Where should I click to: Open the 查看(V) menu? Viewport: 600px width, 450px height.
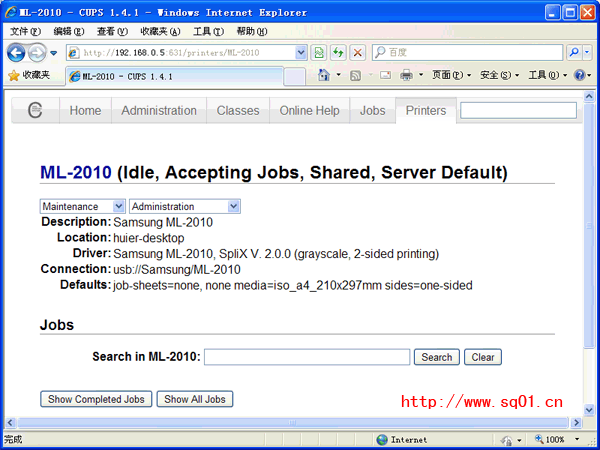(112, 31)
